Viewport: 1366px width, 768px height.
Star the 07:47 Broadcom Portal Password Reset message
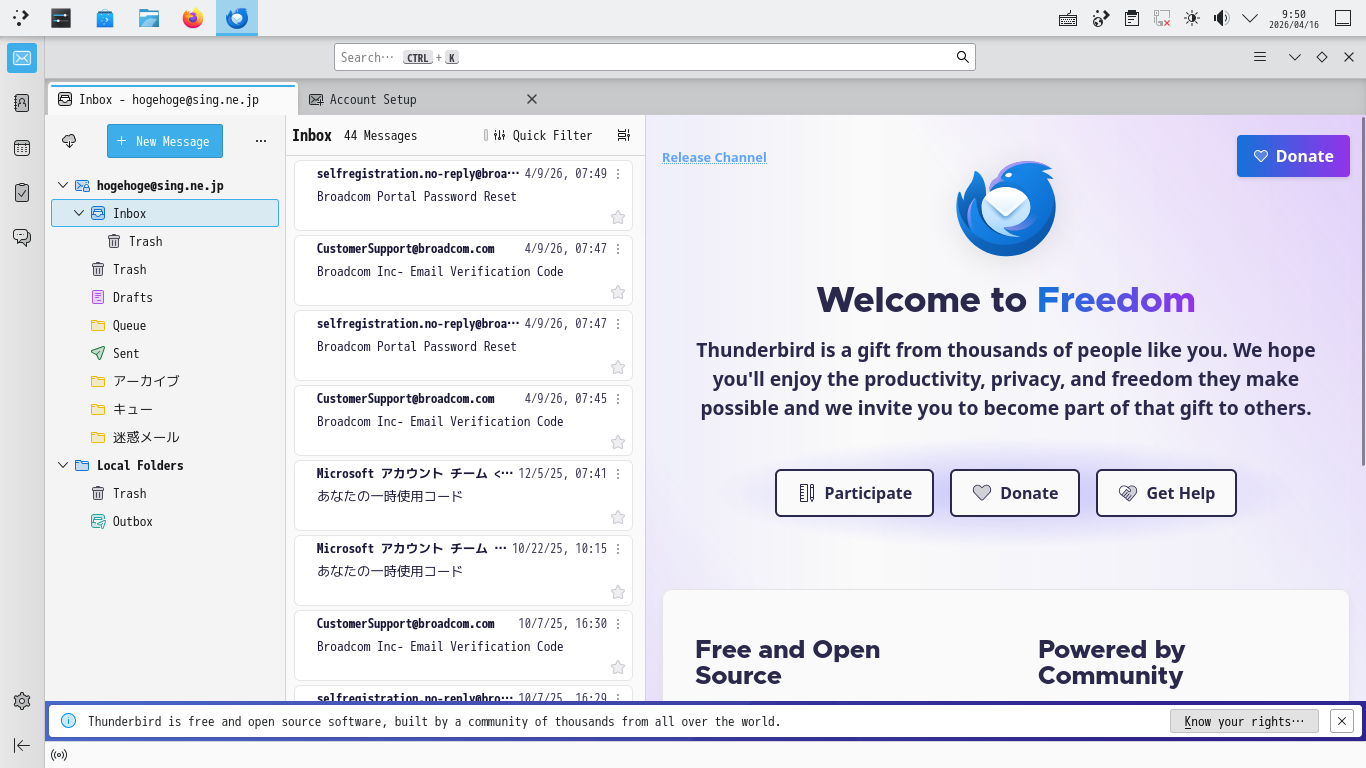[x=618, y=367]
